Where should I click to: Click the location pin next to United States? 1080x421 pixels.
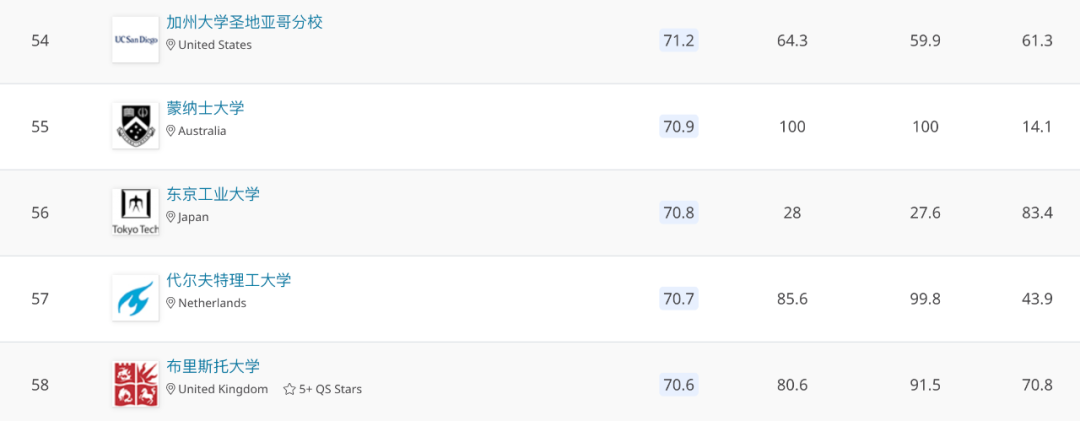click(171, 45)
